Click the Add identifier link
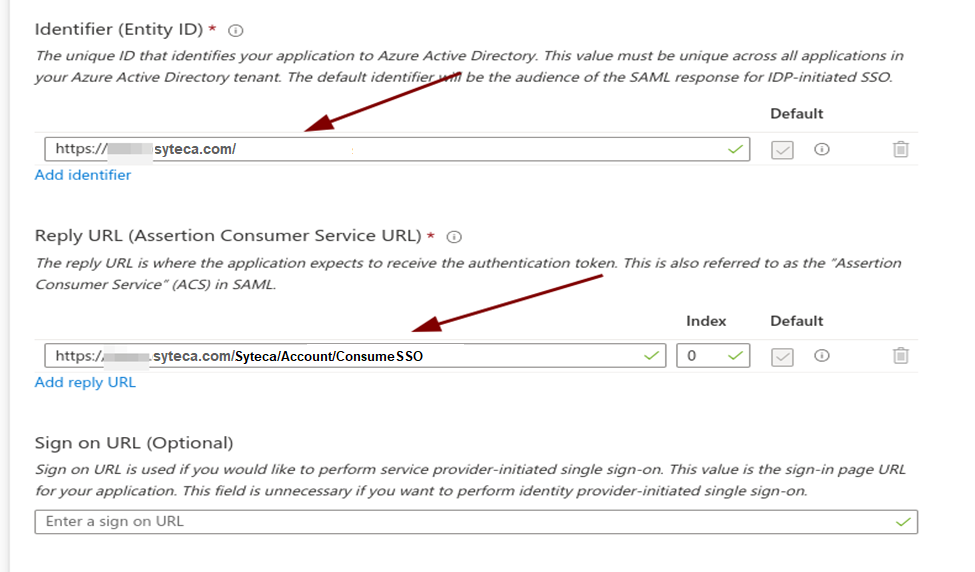The height and width of the screenshot is (572, 975). click(83, 175)
